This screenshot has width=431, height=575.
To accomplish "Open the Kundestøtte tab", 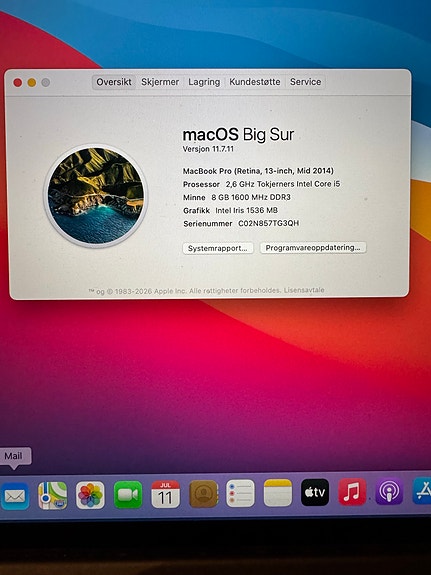I will click(255, 82).
